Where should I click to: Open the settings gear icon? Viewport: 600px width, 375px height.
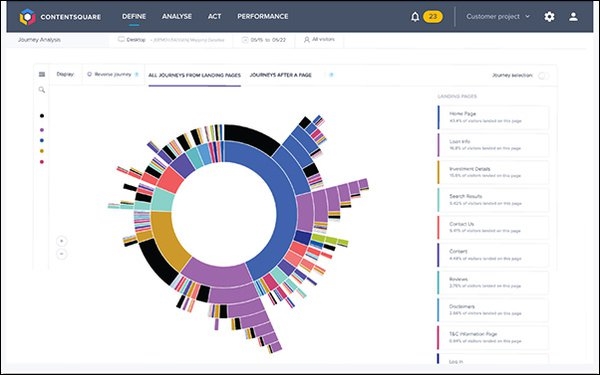click(x=549, y=16)
